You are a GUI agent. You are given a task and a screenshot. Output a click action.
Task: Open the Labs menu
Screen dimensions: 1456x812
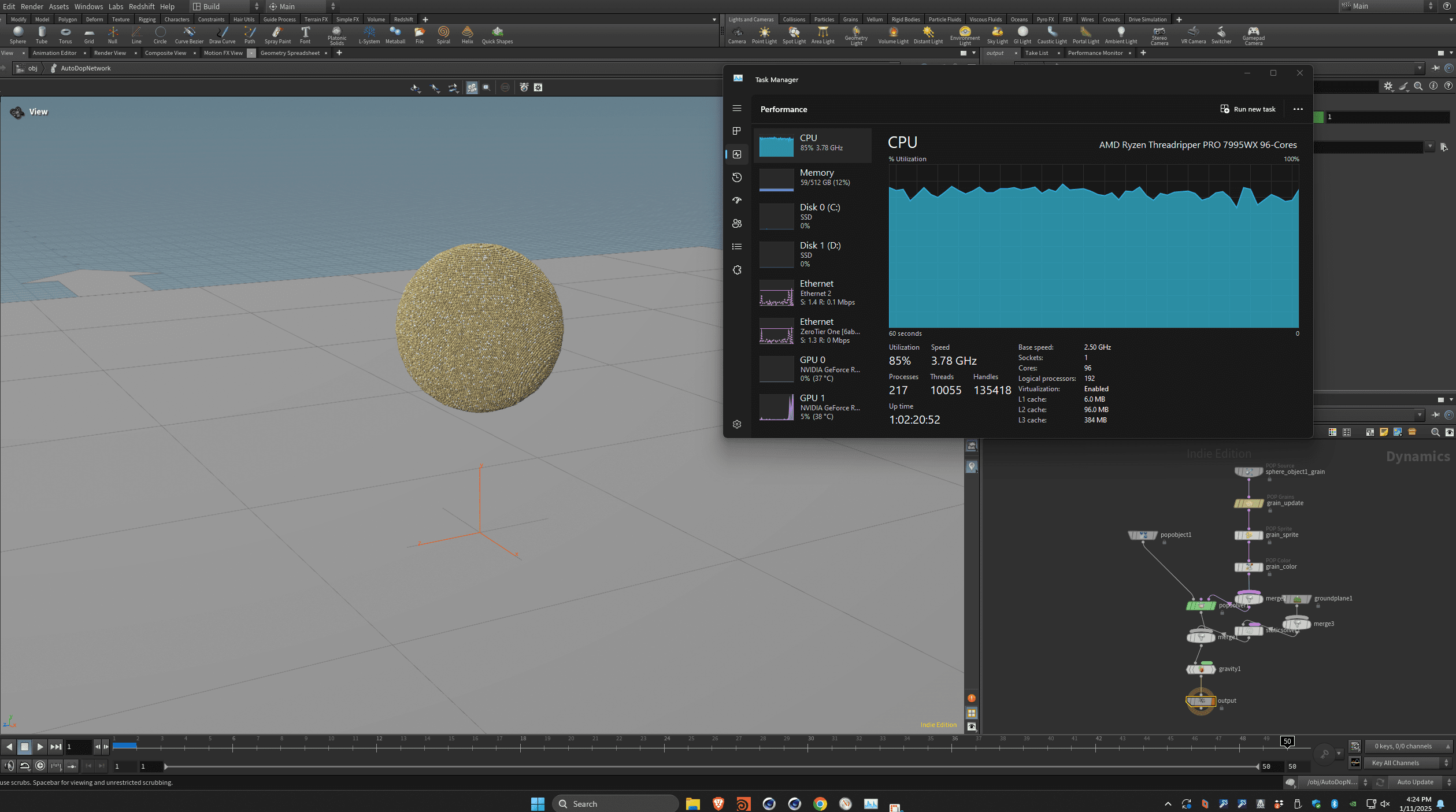pyautogui.click(x=116, y=6)
